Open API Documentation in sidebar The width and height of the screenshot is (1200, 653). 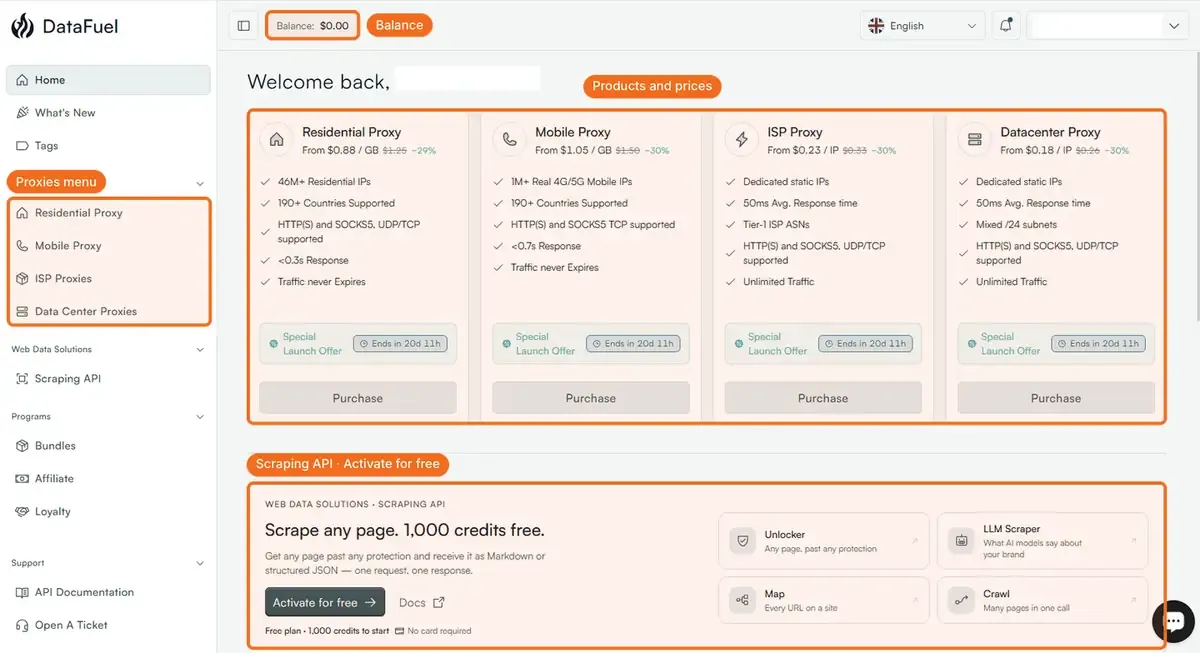pos(108,592)
